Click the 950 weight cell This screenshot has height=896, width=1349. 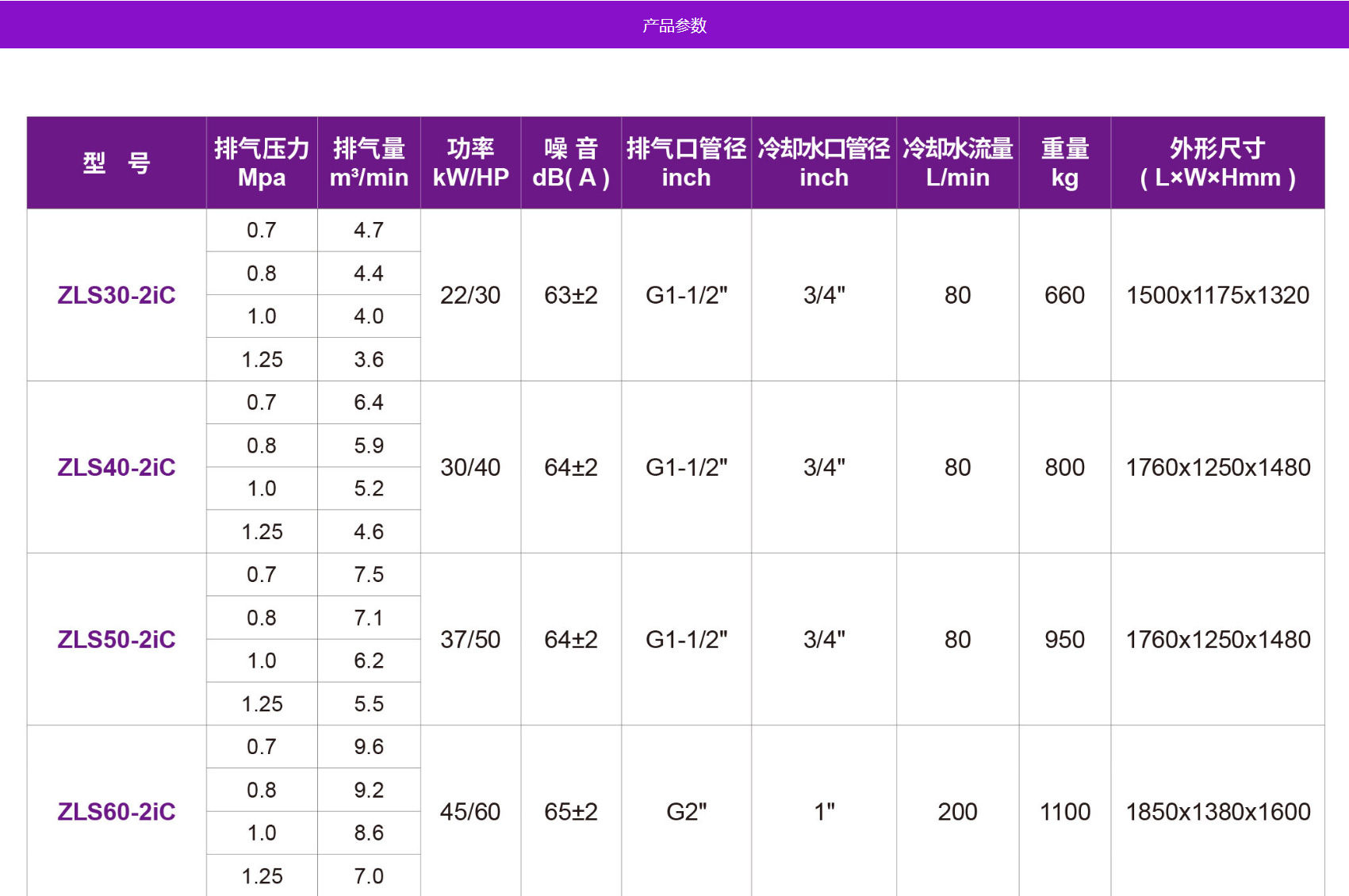pyautogui.click(x=1064, y=639)
